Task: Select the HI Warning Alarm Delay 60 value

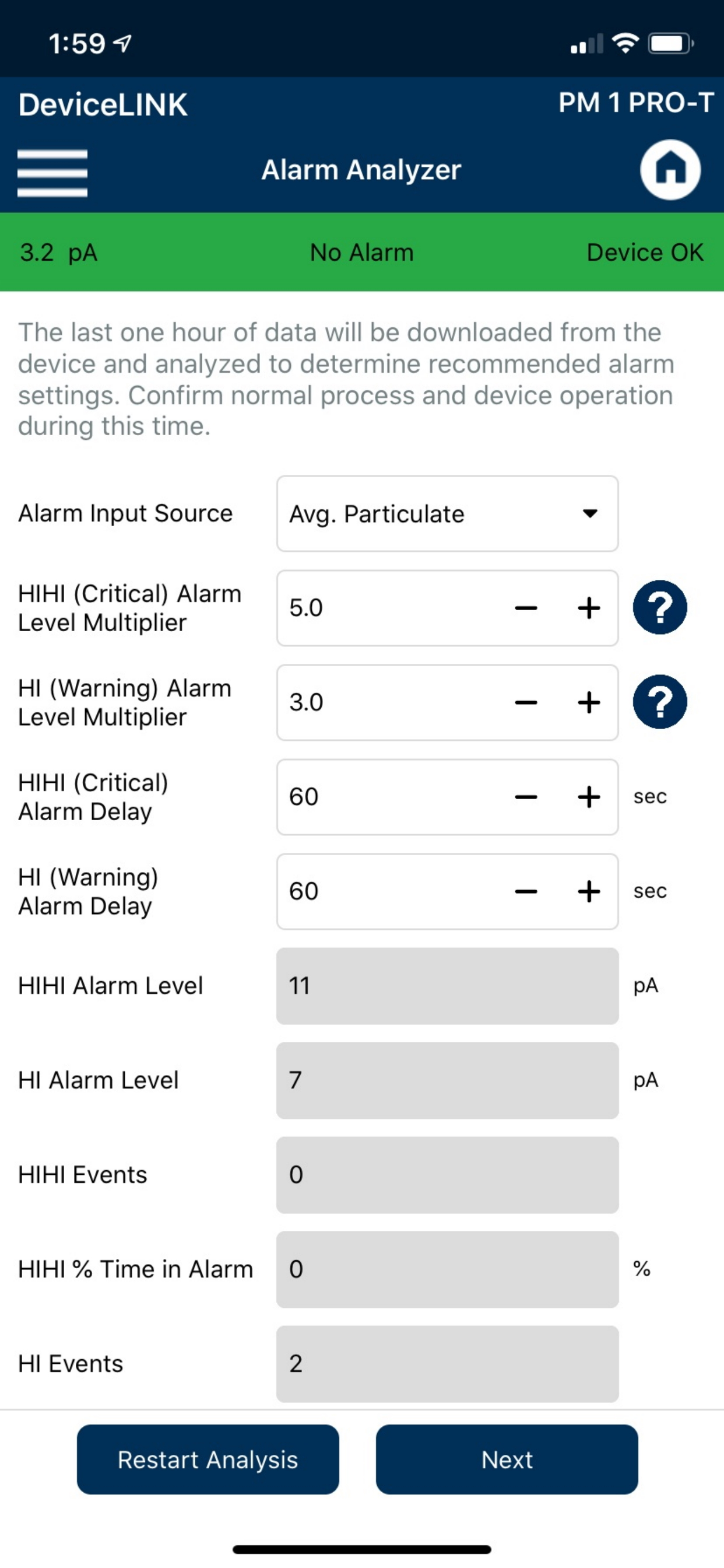Action: [389, 891]
